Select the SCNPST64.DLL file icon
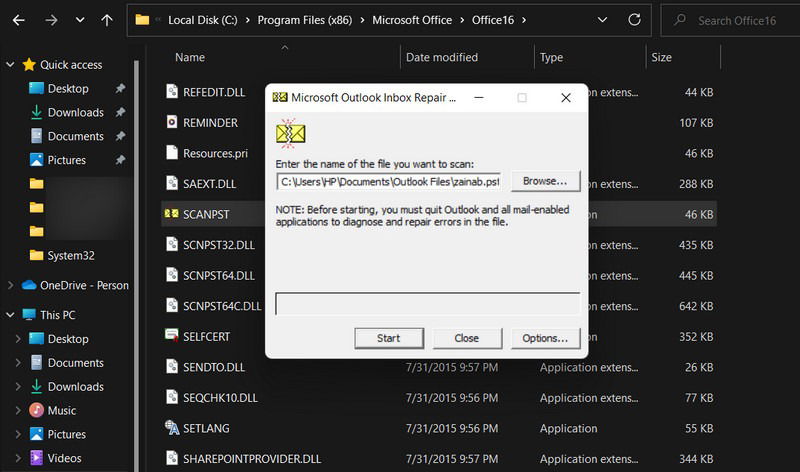Viewport: 800px width, 472px height. point(172,275)
